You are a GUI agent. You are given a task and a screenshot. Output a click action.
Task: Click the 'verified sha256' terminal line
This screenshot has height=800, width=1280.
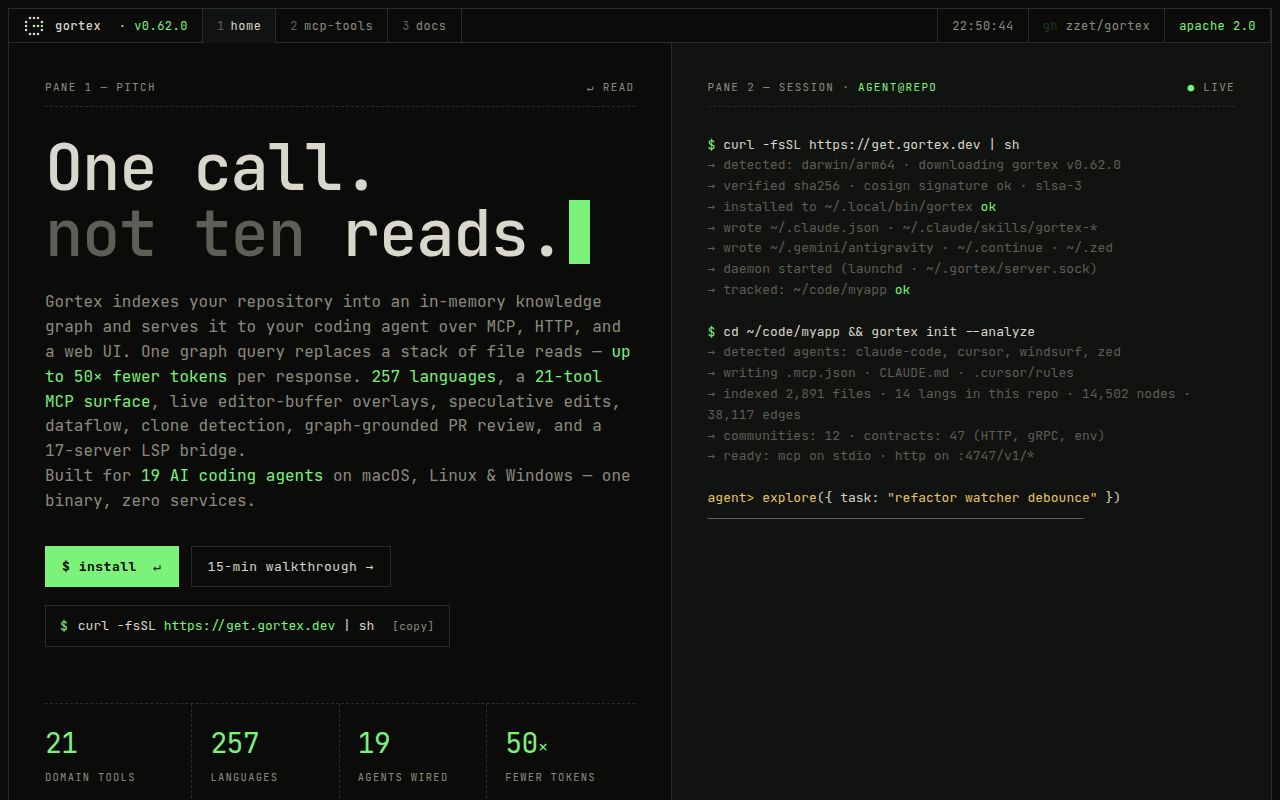pyautogui.click(x=895, y=185)
